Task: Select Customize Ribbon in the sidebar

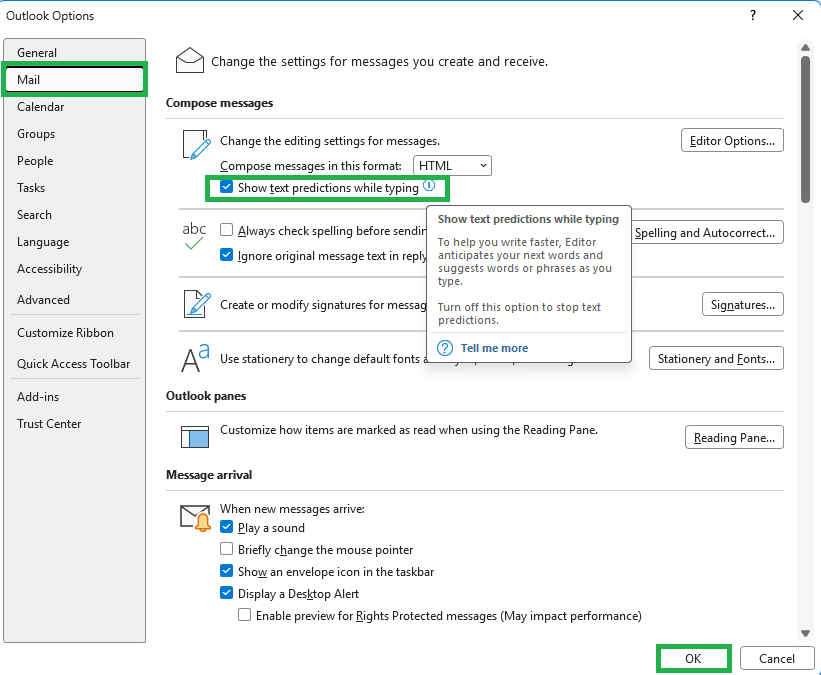Action: [74, 333]
